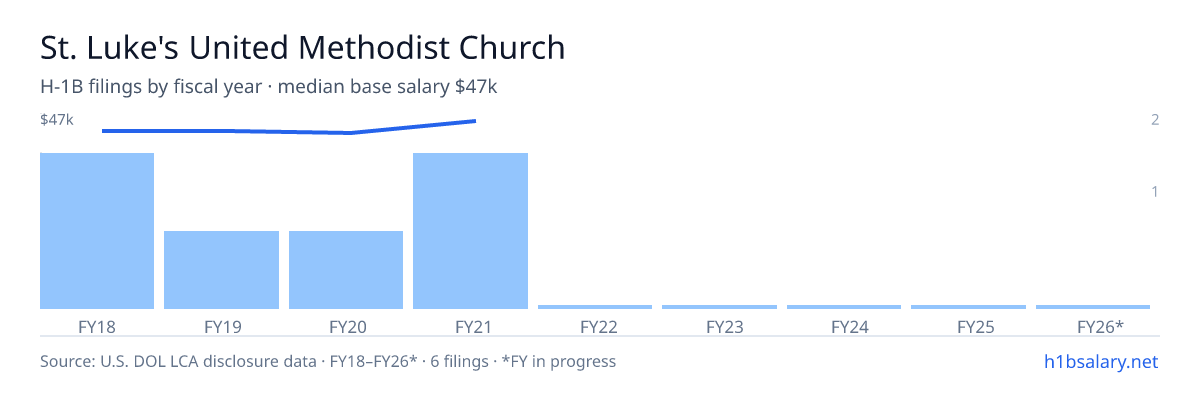Click the FY18 axis label

point(97,326)
